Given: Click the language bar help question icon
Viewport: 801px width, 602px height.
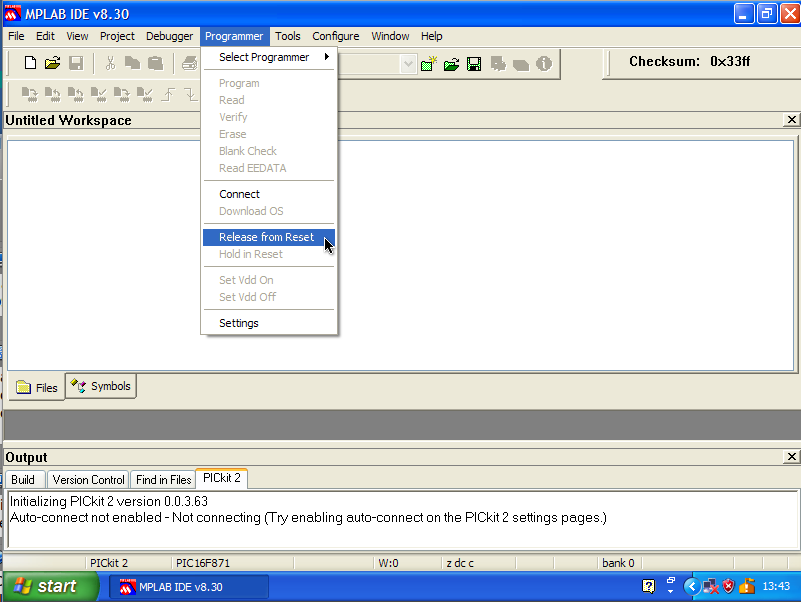Looking at the screenshot, I should pyautogui.click(x=648, y=586).
